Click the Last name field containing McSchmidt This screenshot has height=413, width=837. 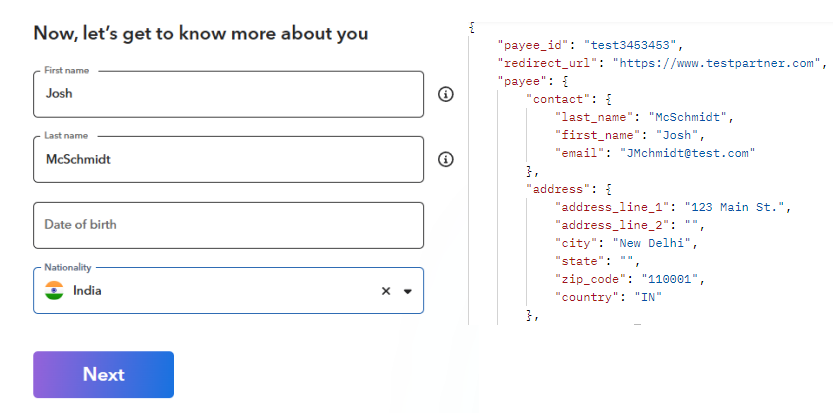coord(228,160)
